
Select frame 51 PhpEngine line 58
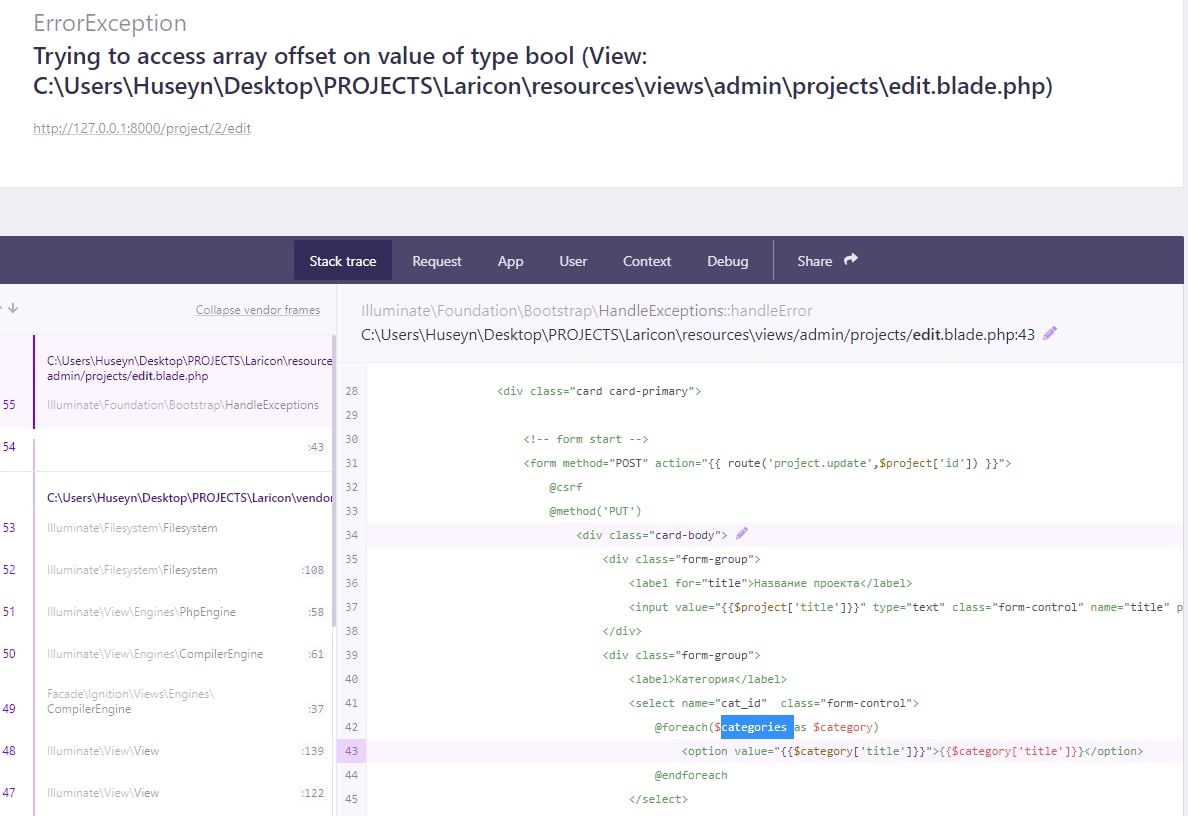(180, 612)
